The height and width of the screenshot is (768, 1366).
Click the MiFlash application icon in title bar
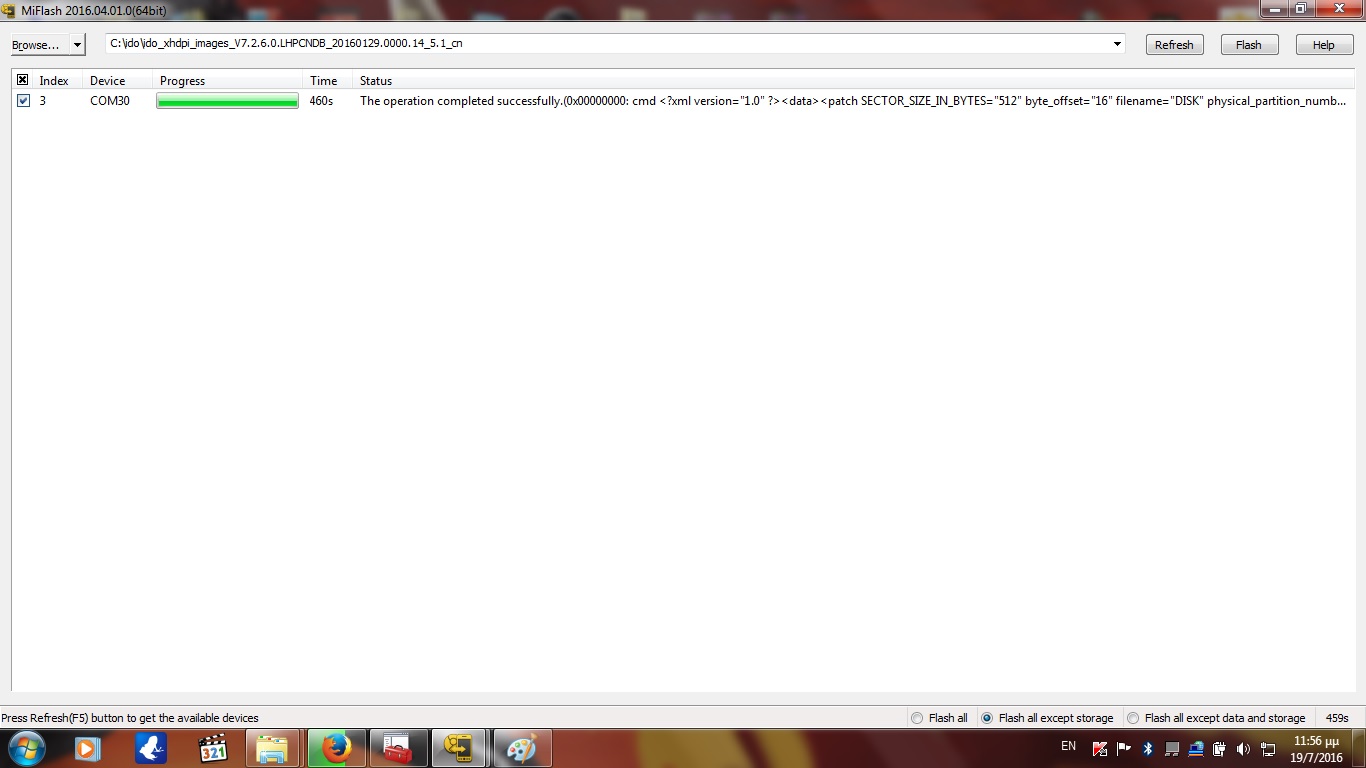(9, 9)
